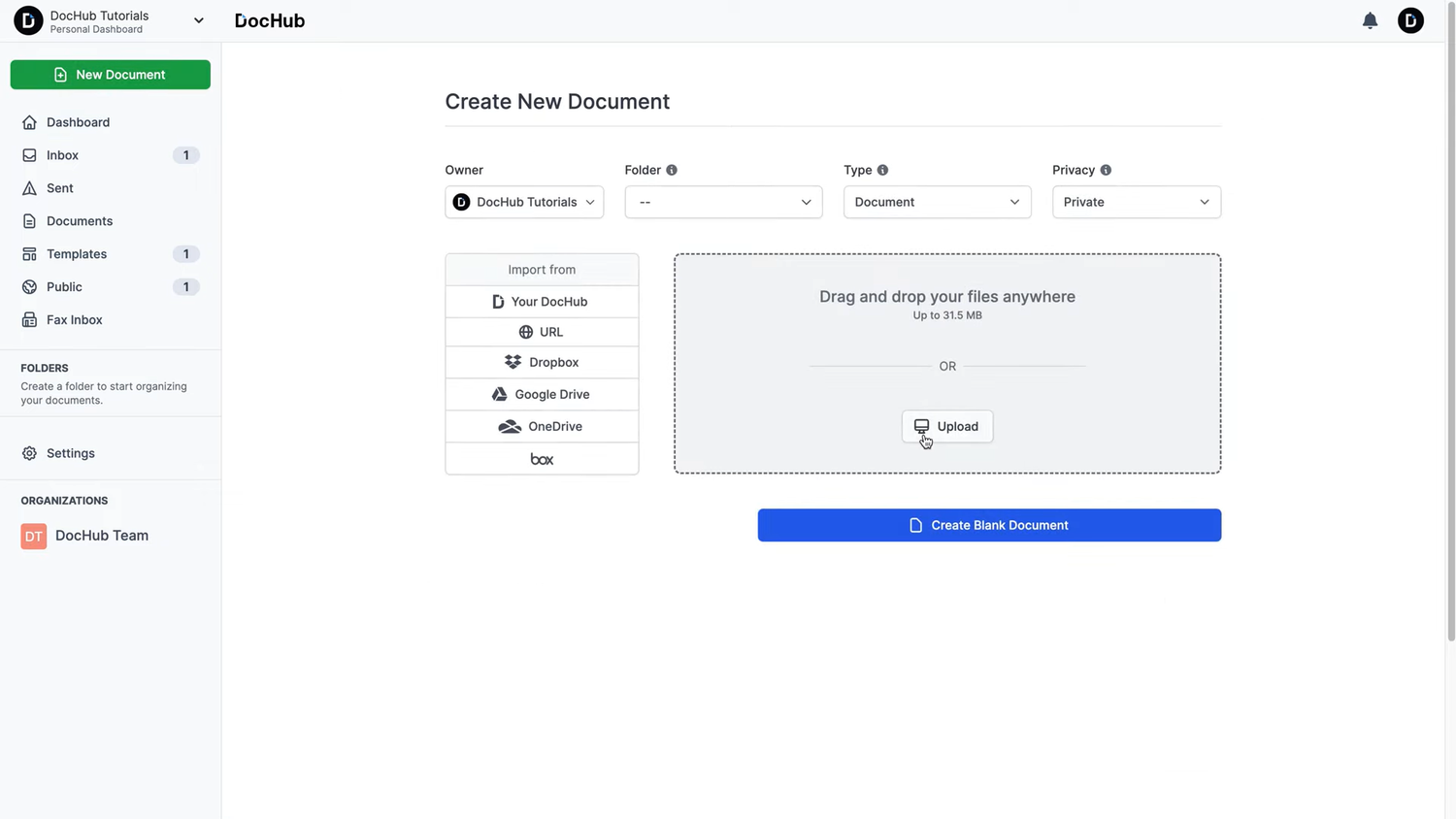1456x819 pixels.
Task: Click the Privacy info icon
Action: 1106,170
